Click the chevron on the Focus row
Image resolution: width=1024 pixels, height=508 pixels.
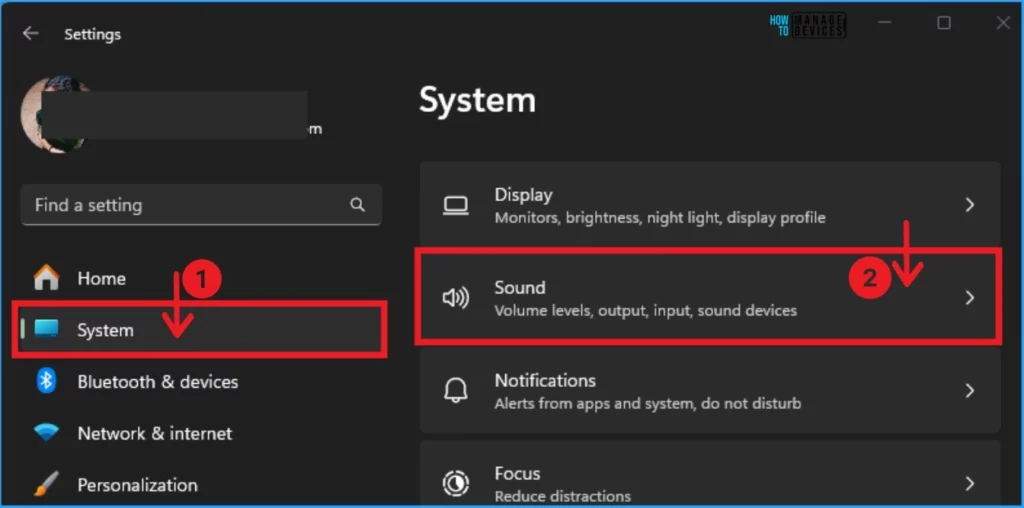pyautogui.click(x=969, y=483)
